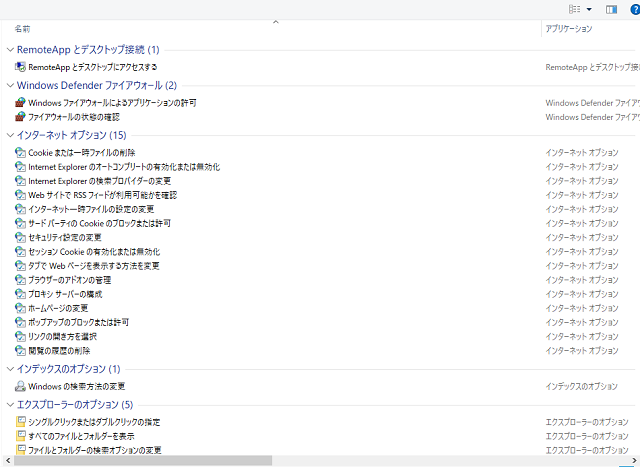Click icon beside Internet Explorer の検索プロバイダーの変更

coord(20,181)
